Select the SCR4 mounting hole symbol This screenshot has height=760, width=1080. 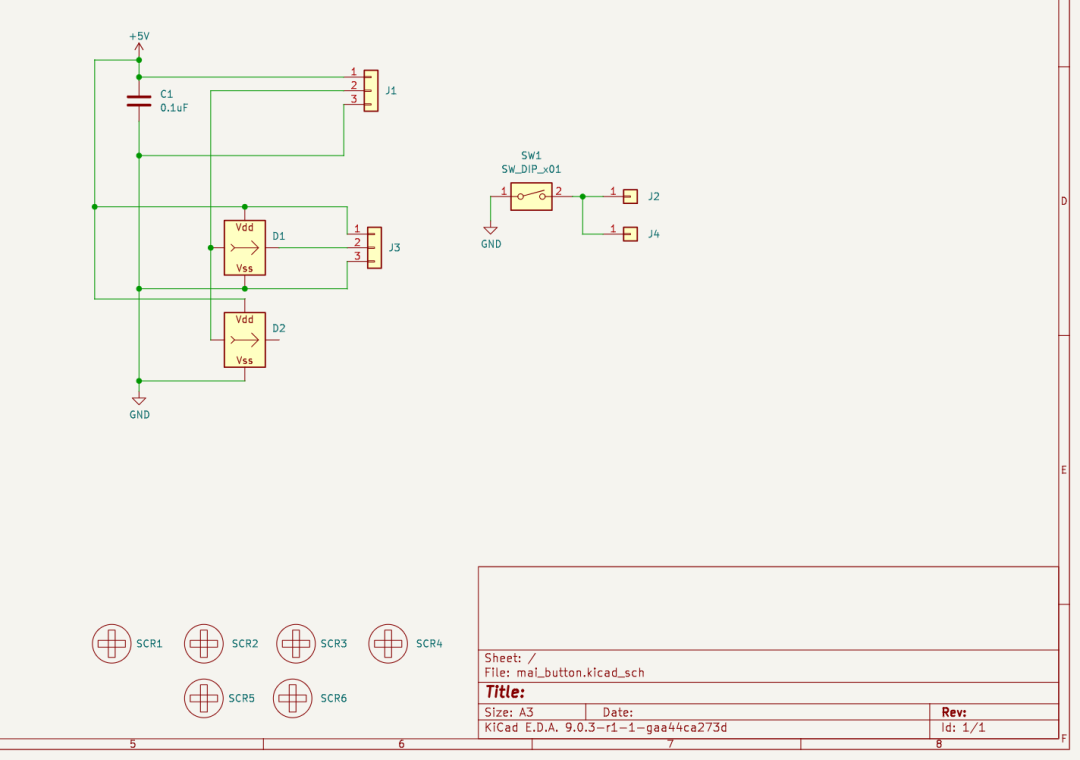pos(388,644)
